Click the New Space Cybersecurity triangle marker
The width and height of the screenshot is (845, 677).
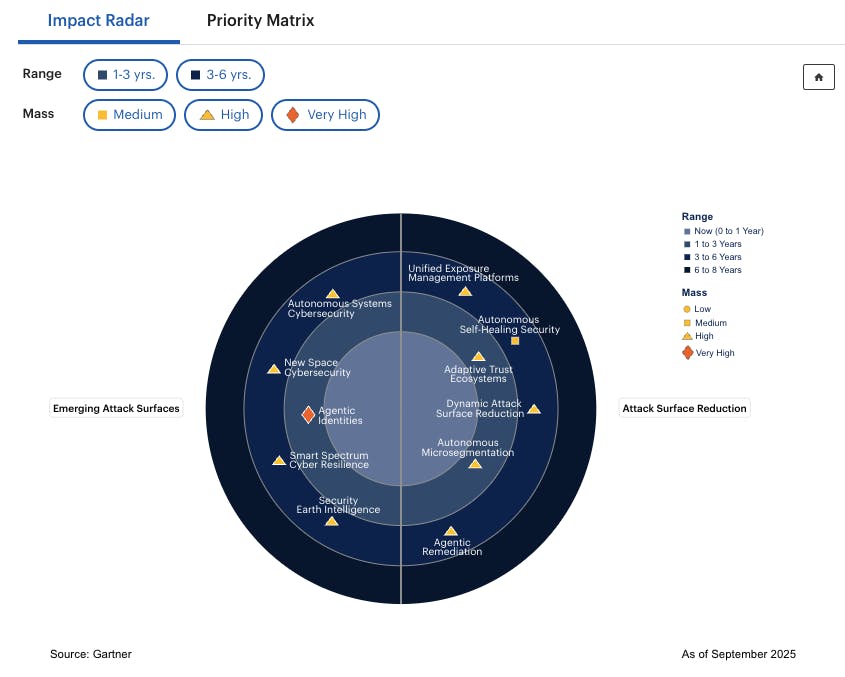point(274,369)
